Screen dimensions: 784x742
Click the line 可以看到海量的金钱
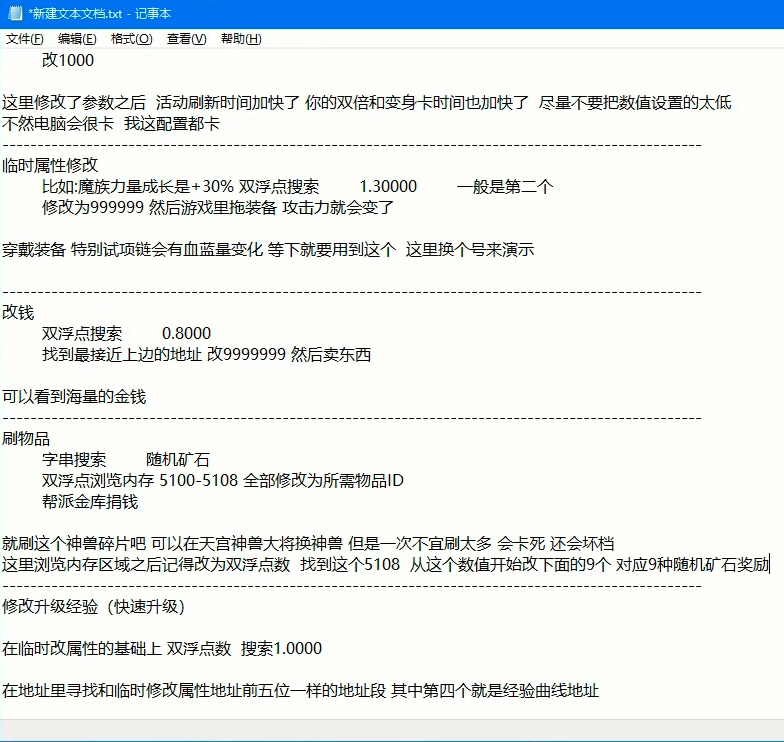[x=74, y=396]
